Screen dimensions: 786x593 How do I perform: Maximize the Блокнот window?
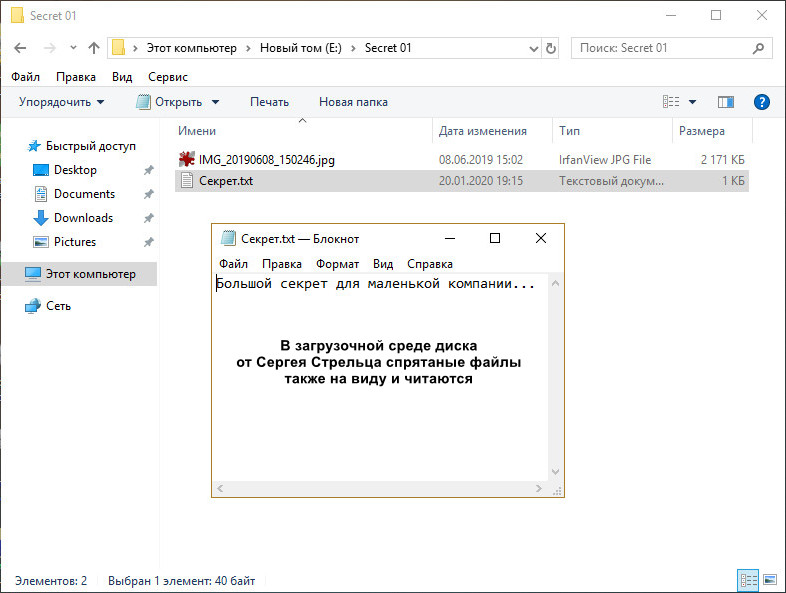click(x=495, y=238)
